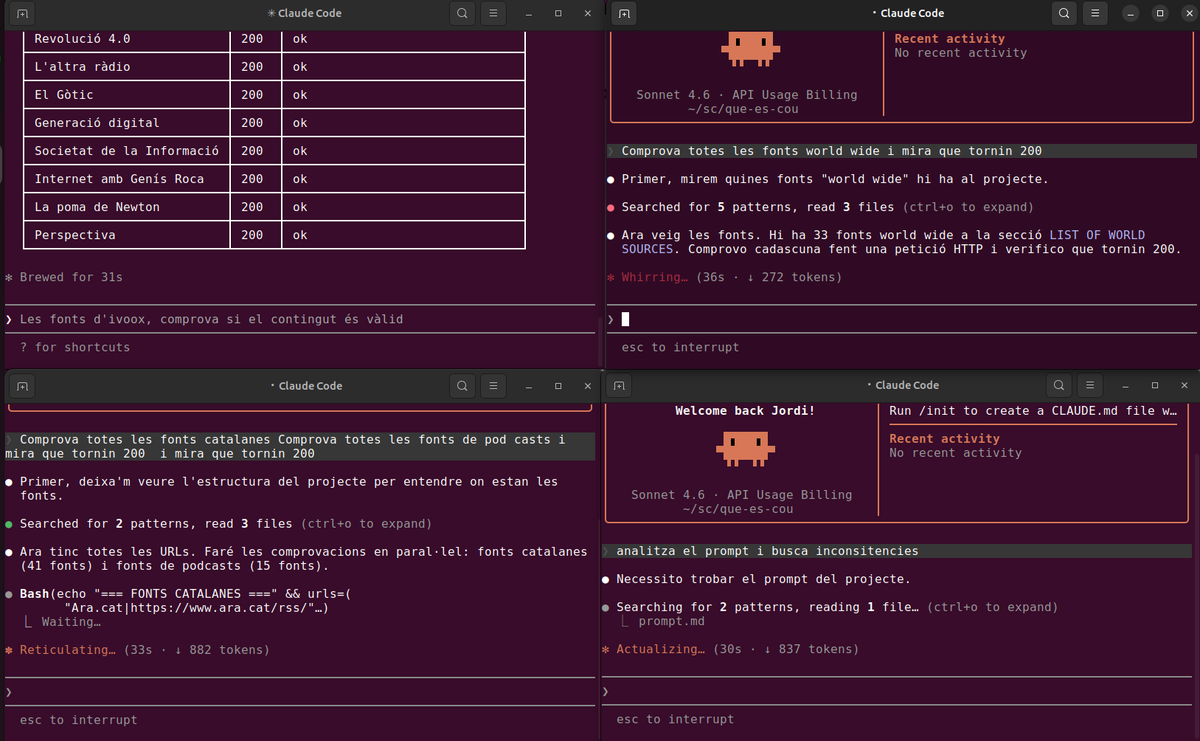The image size is (1200, 741).
Task: Click the 200 status code in Perspectiva row
Action: pyautogui.click(x=252, y=235)
